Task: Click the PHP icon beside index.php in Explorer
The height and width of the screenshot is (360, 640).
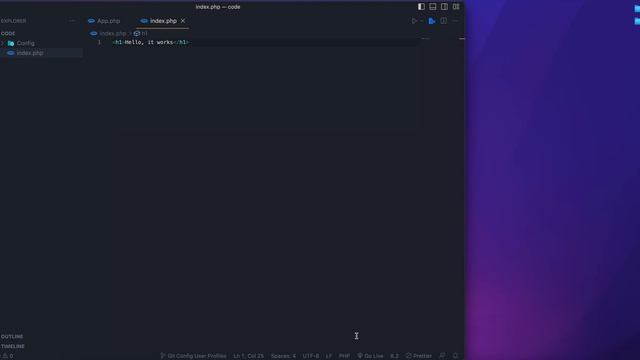Action: [x=11, y=53]
